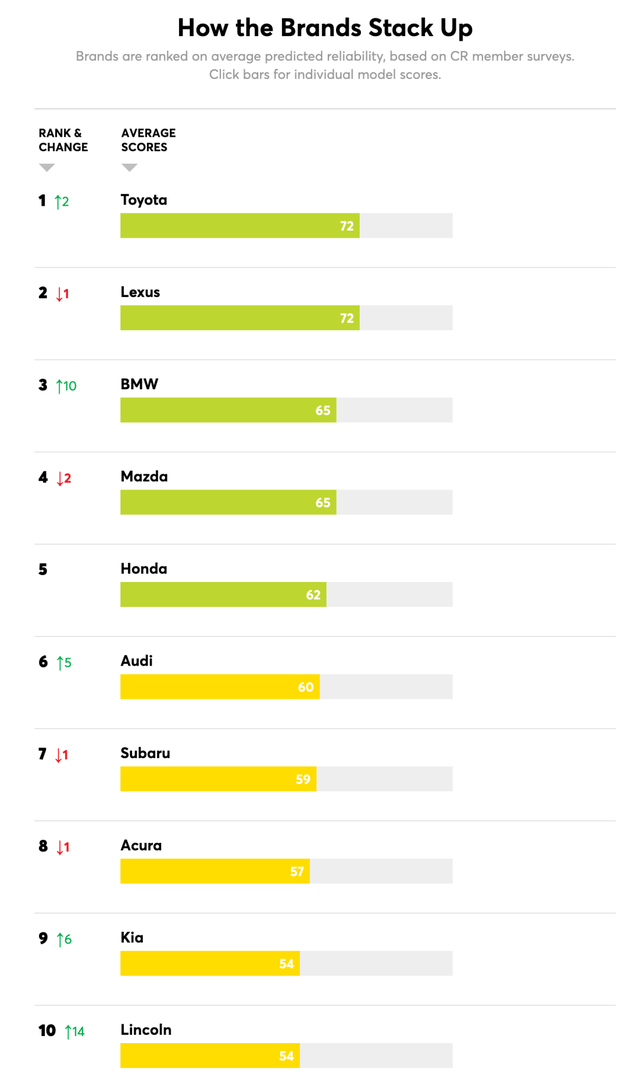The image size is (640, 1090).
Task: Open Lexus bar showing 72
Action: [240, 318]
